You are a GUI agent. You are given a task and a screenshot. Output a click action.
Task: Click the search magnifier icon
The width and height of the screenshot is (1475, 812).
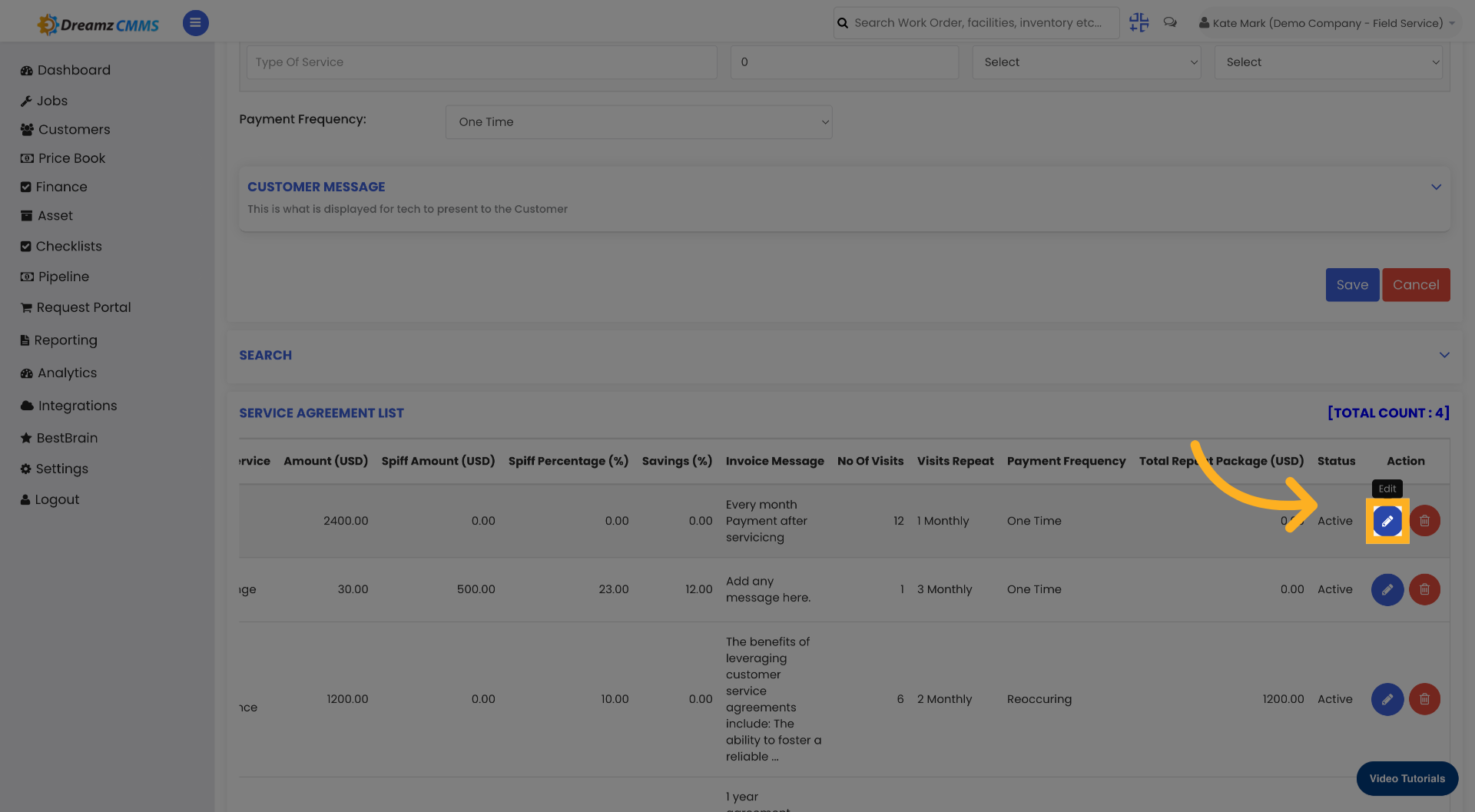pyautogui.click(x=843, y=23)
